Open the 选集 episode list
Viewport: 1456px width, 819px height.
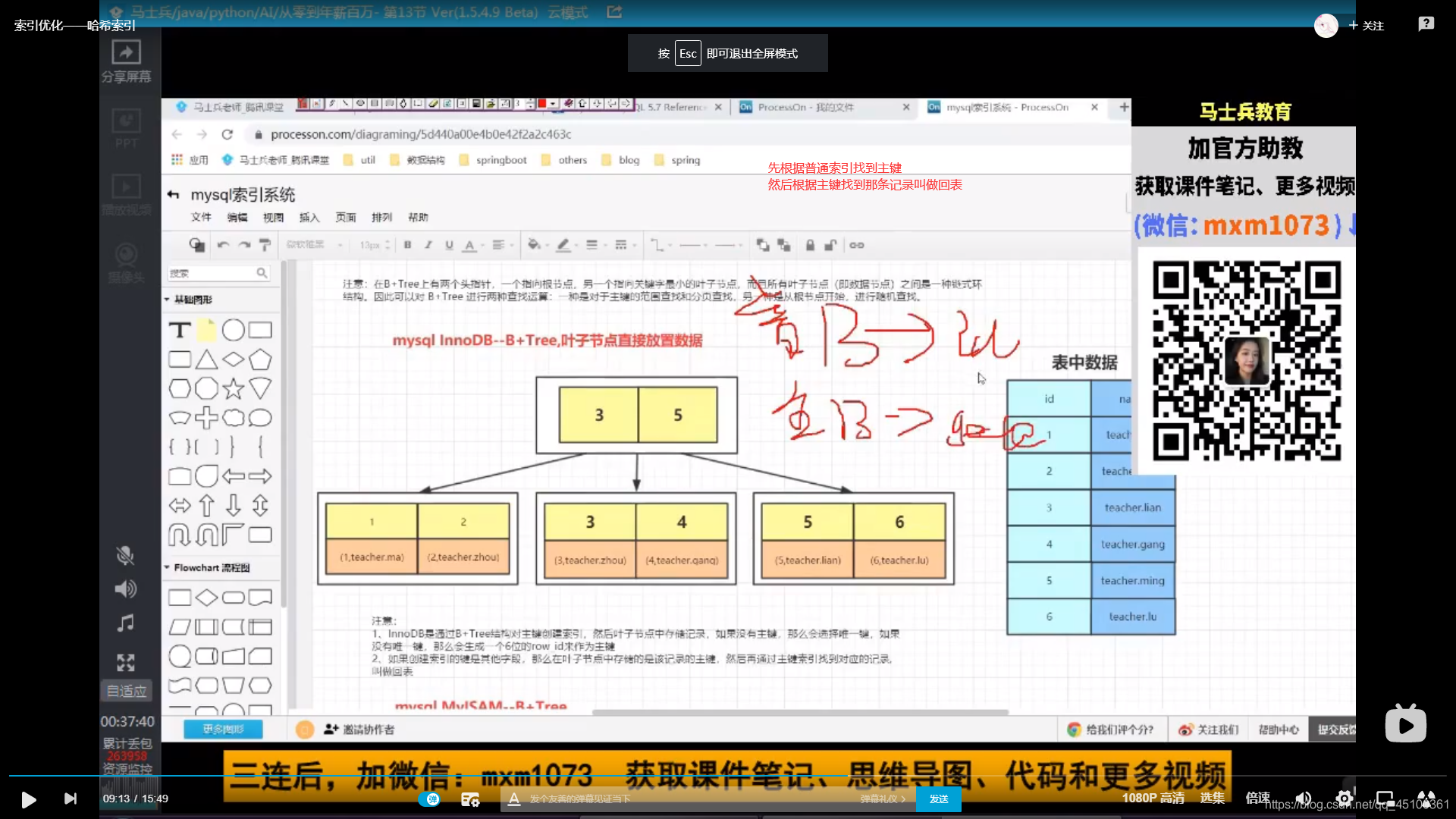pos(1212,798)
